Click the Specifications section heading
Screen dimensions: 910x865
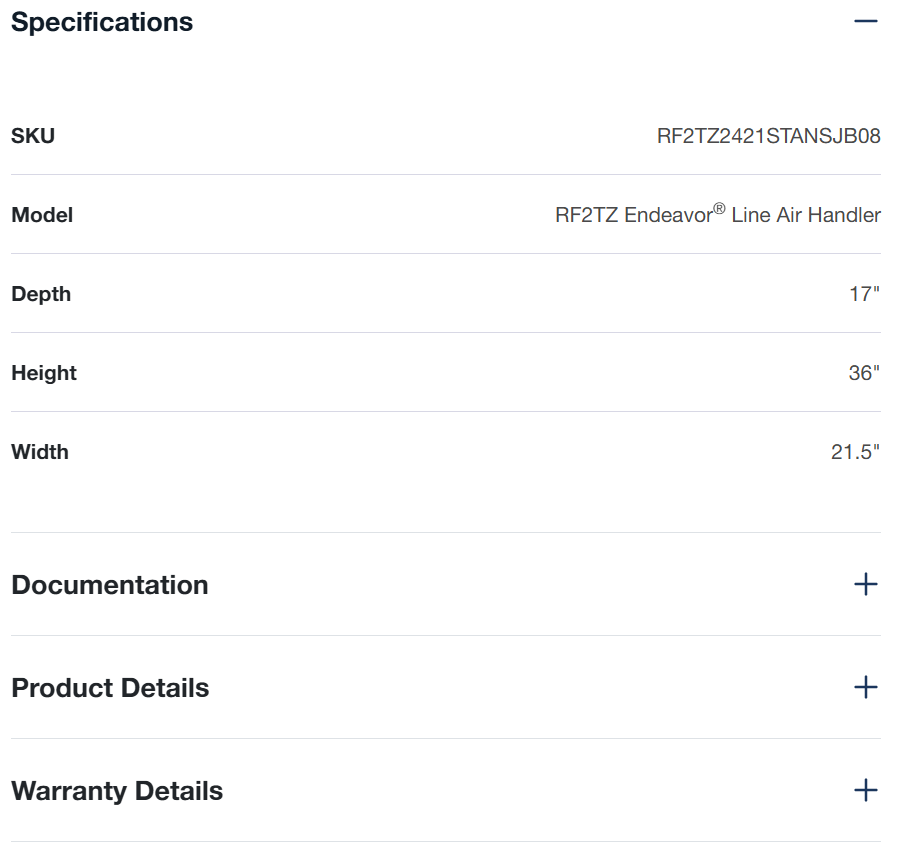tap(102, 22)
